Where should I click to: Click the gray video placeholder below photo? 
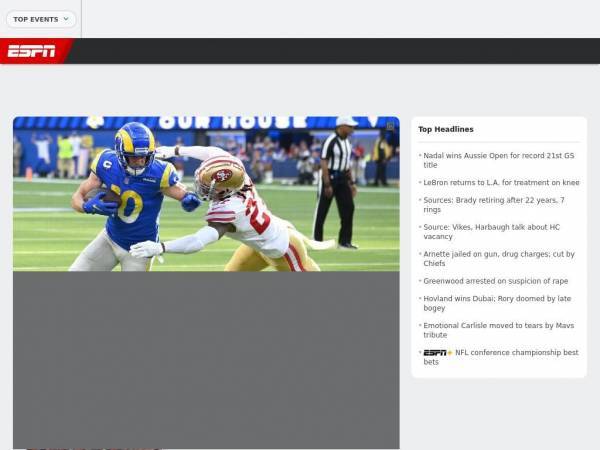tap(206, 360)
